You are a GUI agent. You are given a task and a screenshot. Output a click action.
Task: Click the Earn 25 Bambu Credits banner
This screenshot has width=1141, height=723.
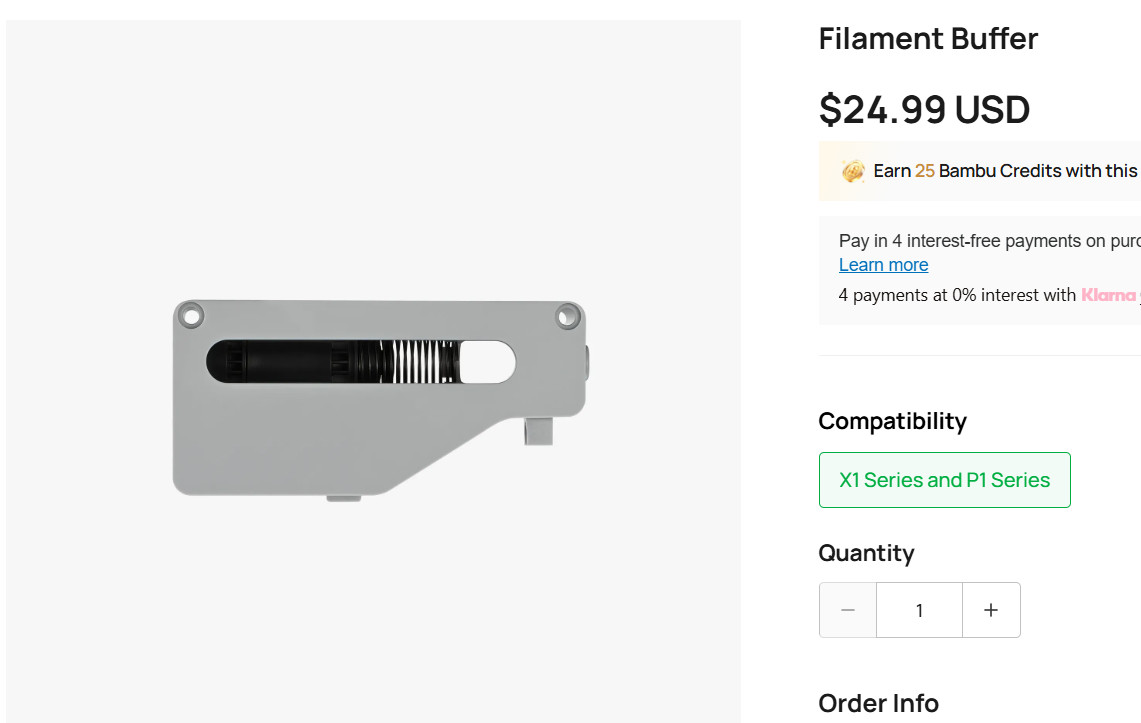click(x=979, y=171)
